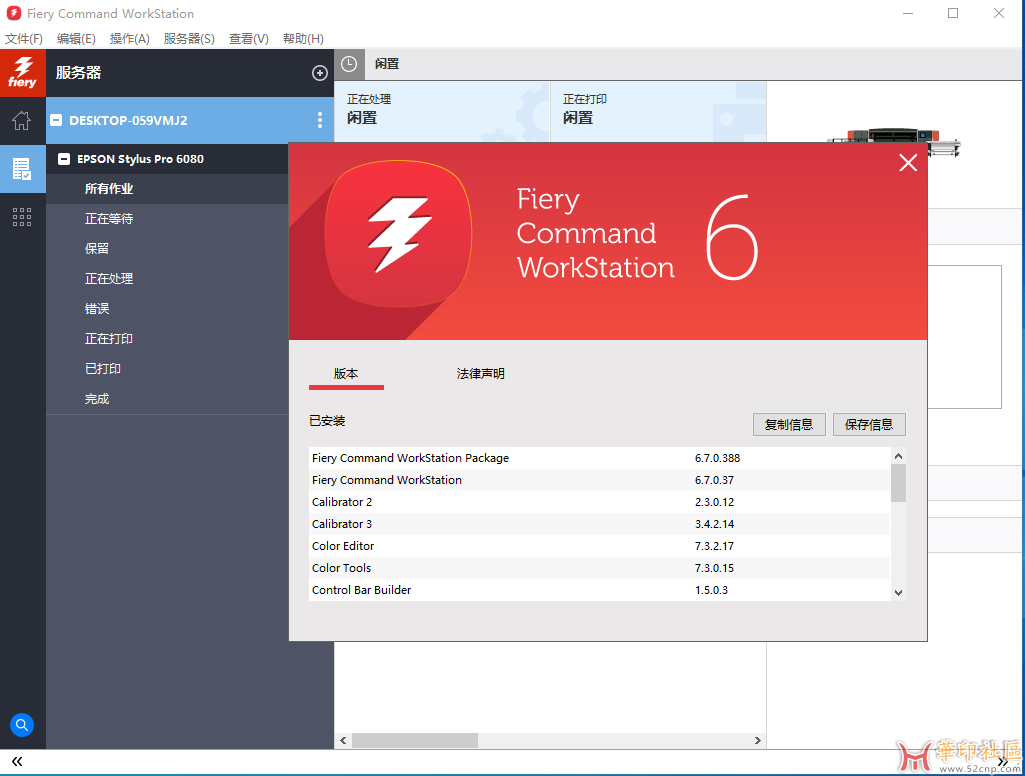This screenshot has width=1025, height=776.
Task: Switch to the 法律声明 tab
Action: [x=480, y=373]
